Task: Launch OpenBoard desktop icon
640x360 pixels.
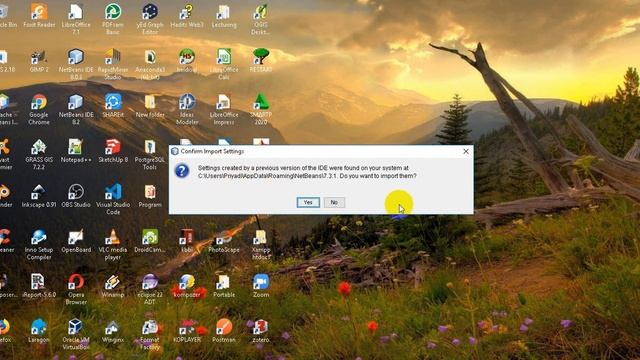Action: click(76, 241)
